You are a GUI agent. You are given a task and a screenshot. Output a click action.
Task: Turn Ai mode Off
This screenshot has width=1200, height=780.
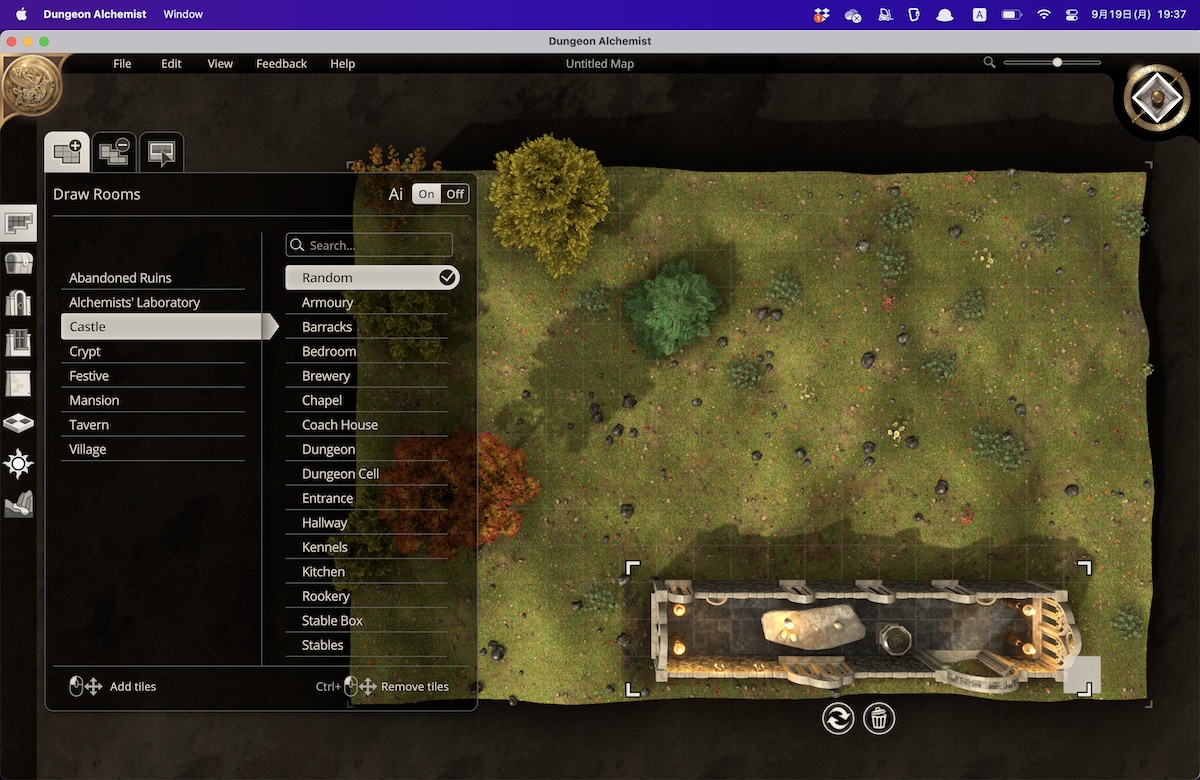[455, 194]
